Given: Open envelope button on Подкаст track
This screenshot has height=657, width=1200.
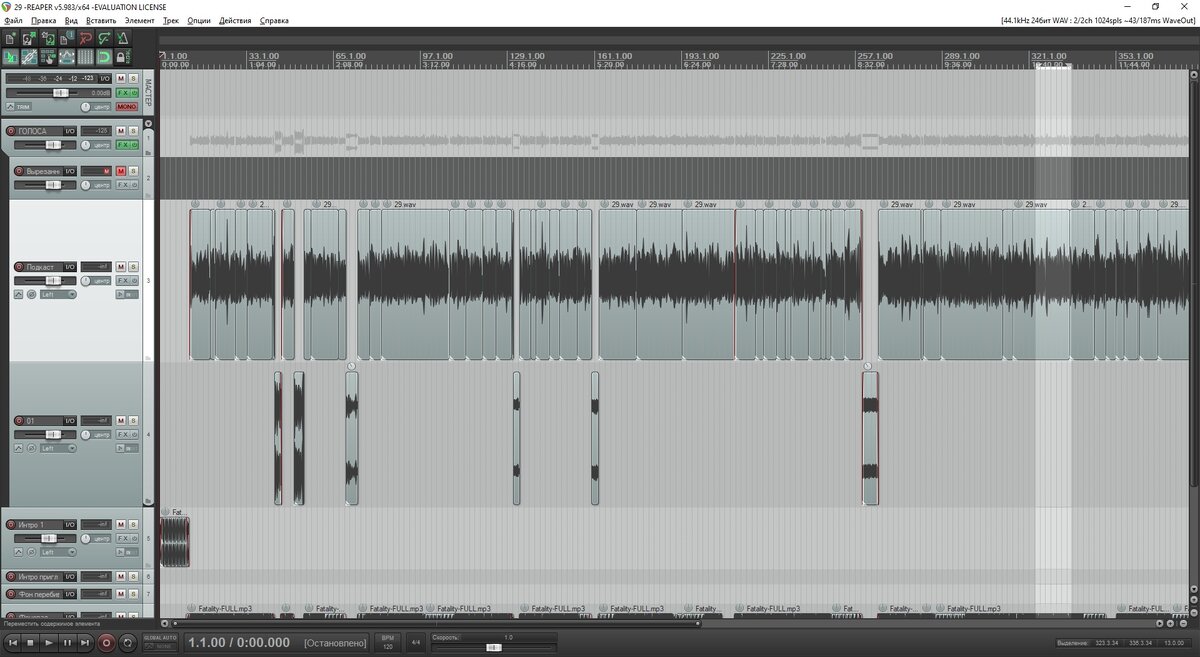Looking at the screenshot, I should point(18,295).
